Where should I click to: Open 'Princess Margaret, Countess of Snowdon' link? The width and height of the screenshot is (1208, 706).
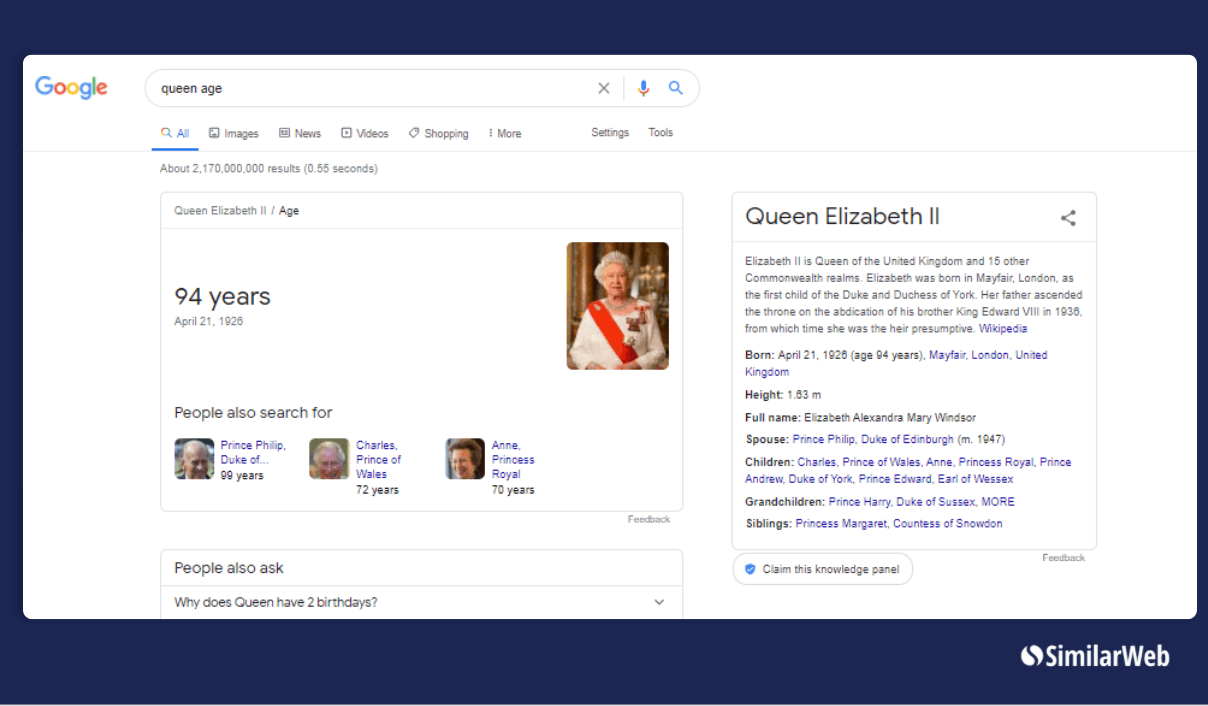click(x=899, y=524)
